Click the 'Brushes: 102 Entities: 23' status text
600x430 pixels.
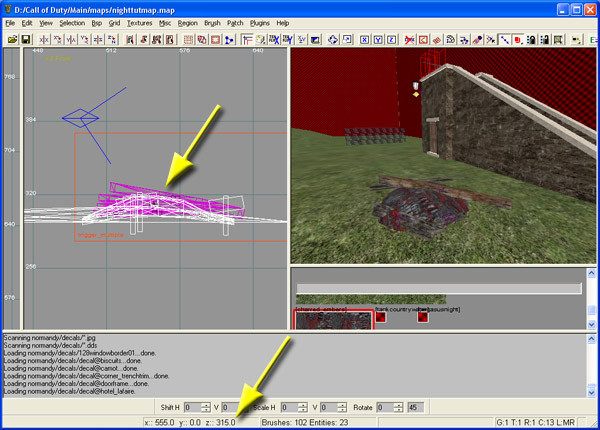point(305,422)
